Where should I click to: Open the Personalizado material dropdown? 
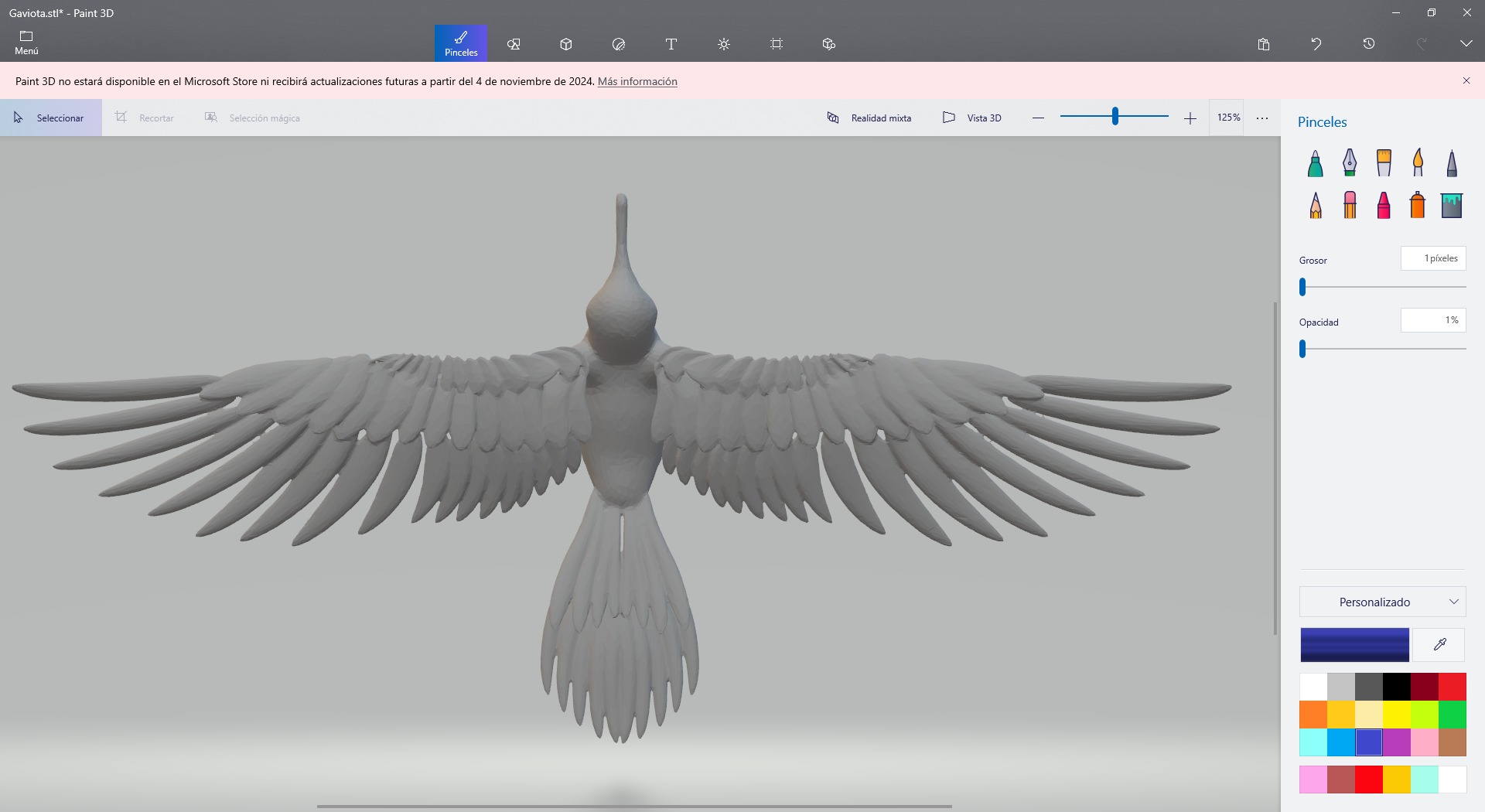[x=1383, y=602]
